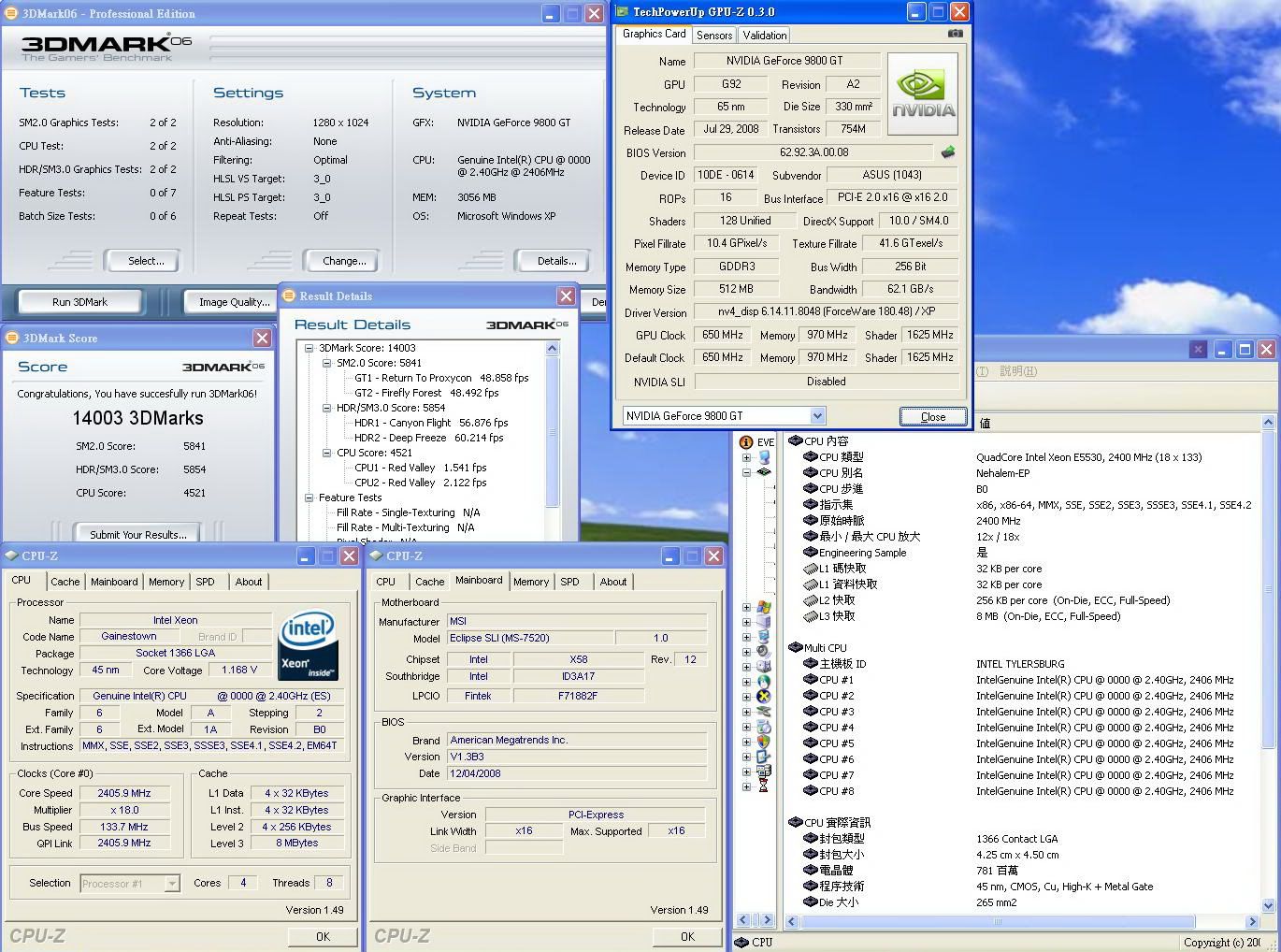The width and height of the screenshot is (1281, 952).
Task: Switch to the Sensors tab in GPU-Z
Action: click(714, 36)
